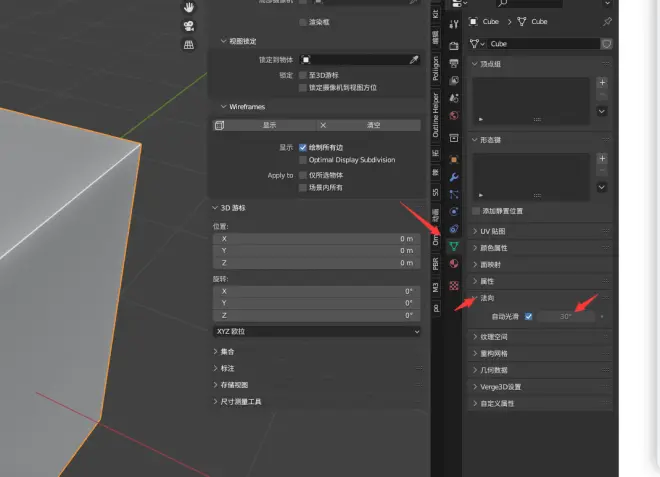Open the Collection properties box icon

click(x=454, y=138)
